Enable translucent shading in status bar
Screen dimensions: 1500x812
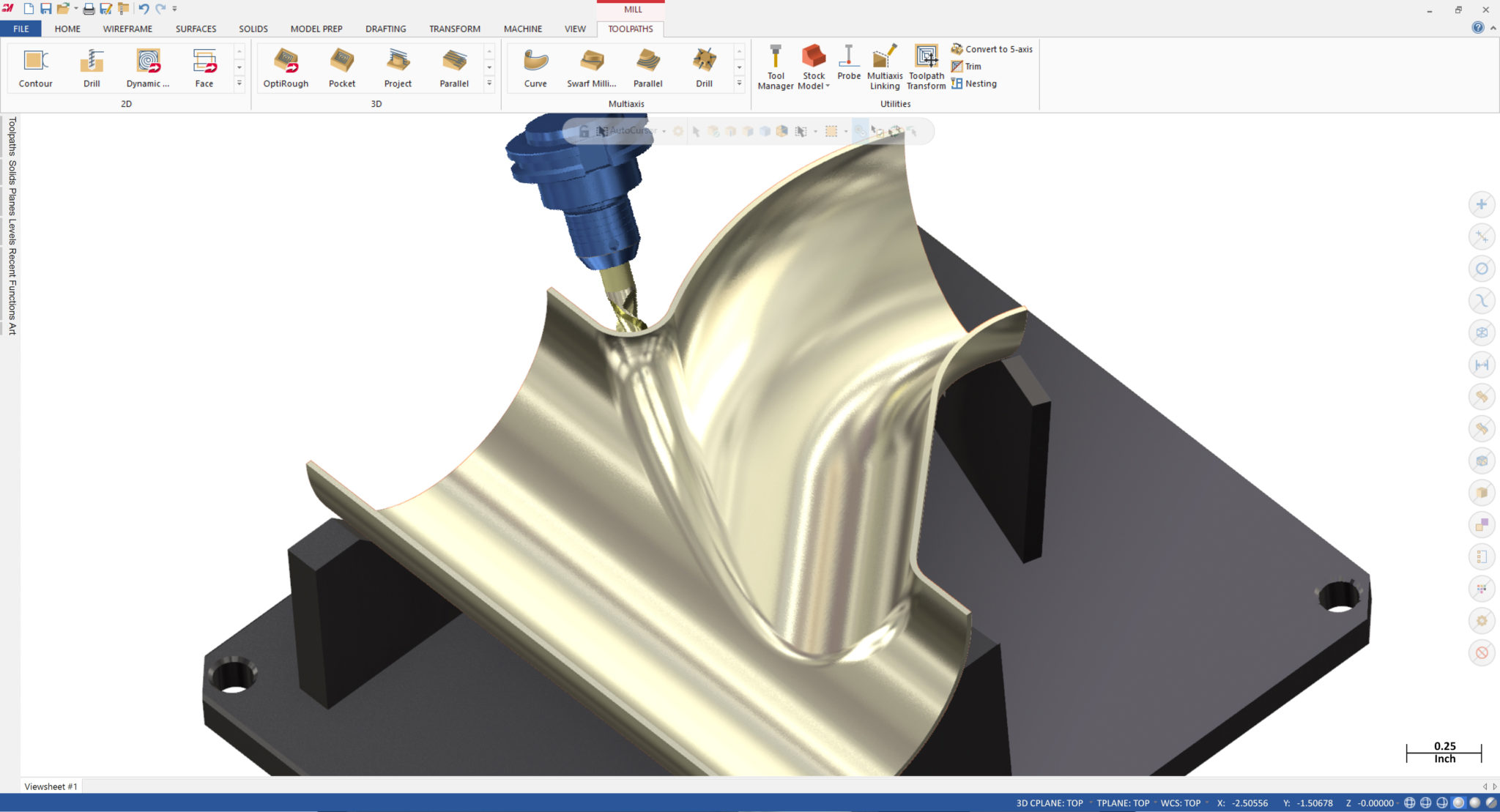1490,803
